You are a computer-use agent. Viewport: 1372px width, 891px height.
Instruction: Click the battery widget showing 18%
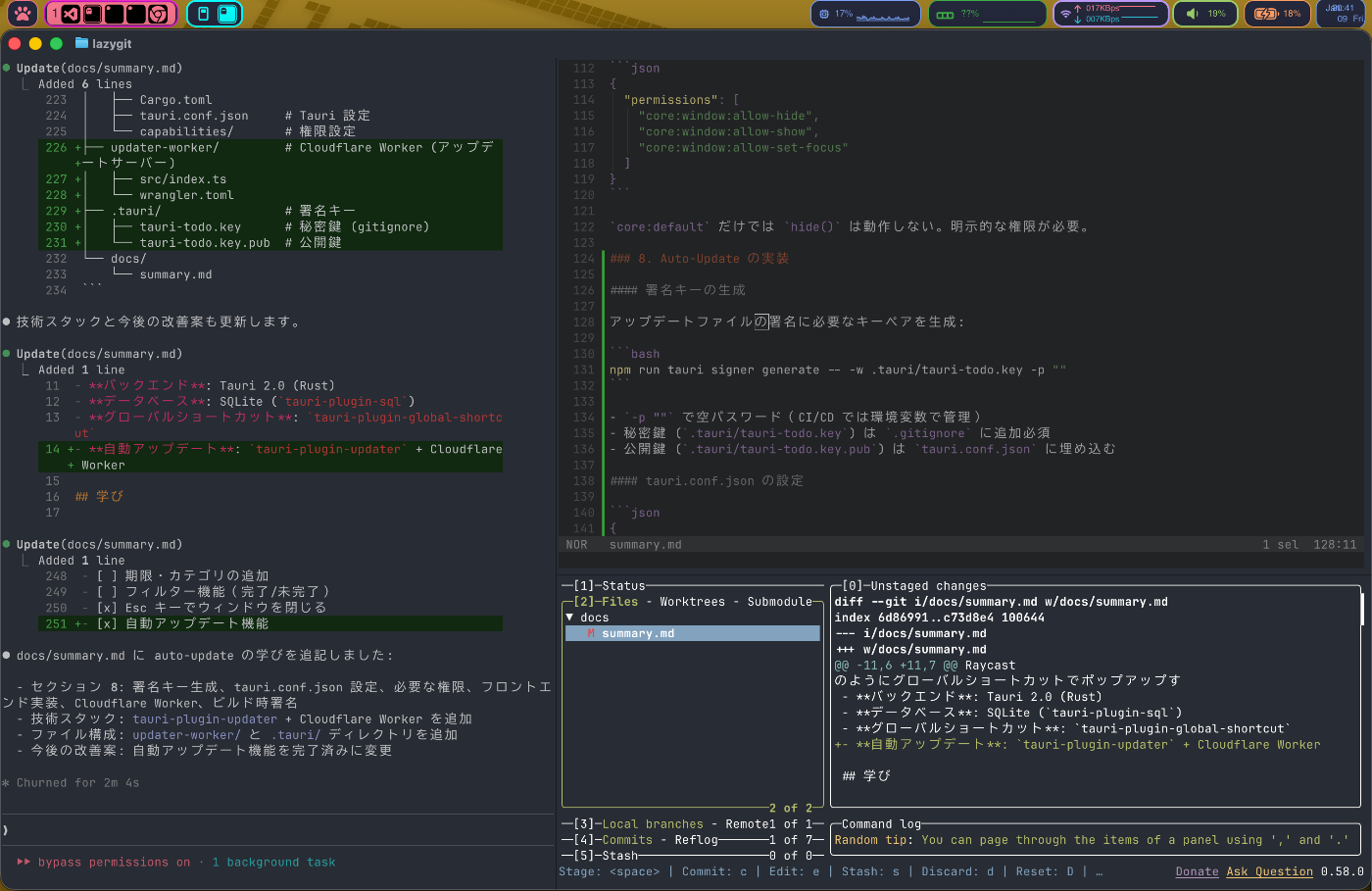[x=1278, y=14]
